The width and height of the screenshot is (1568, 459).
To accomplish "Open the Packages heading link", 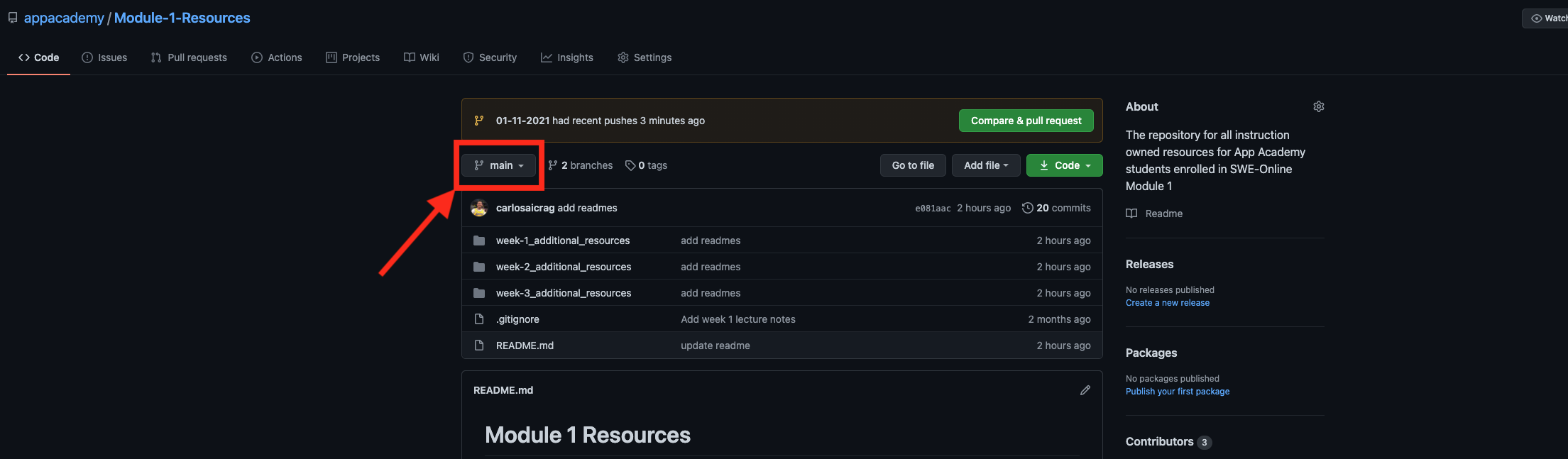I will [1151, 353].
